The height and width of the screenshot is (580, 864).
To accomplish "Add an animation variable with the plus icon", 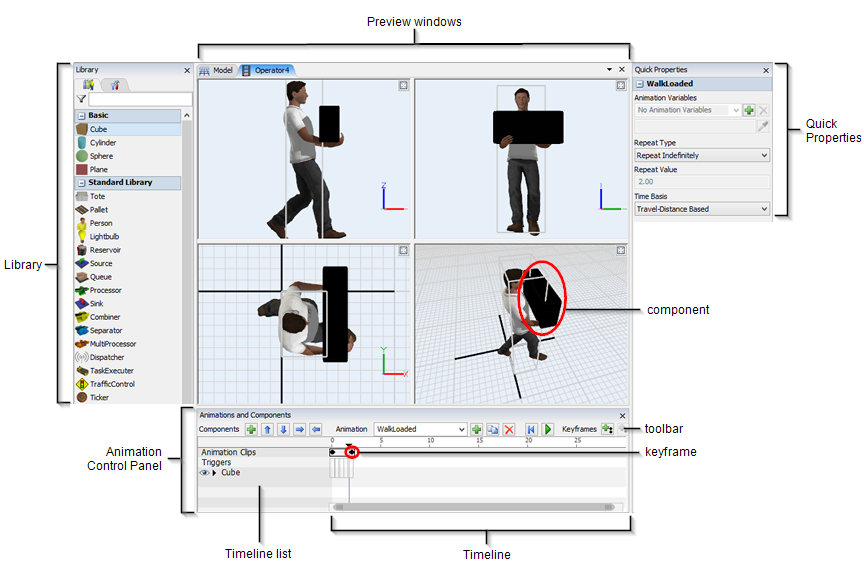I will tap(749, 110).
